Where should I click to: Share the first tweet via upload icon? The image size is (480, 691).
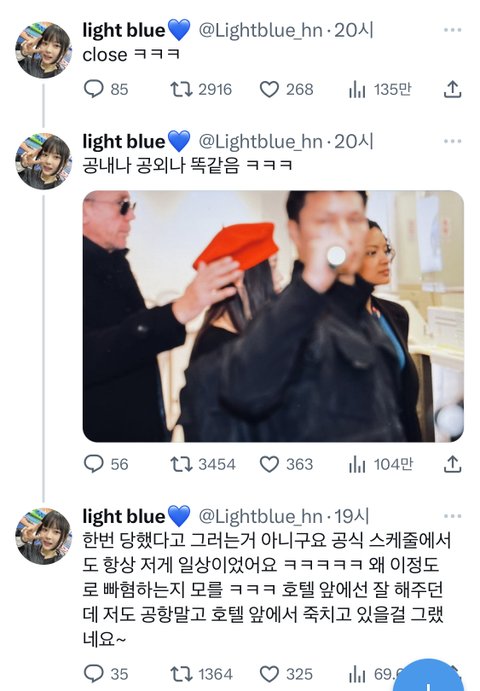click(452, 89)
